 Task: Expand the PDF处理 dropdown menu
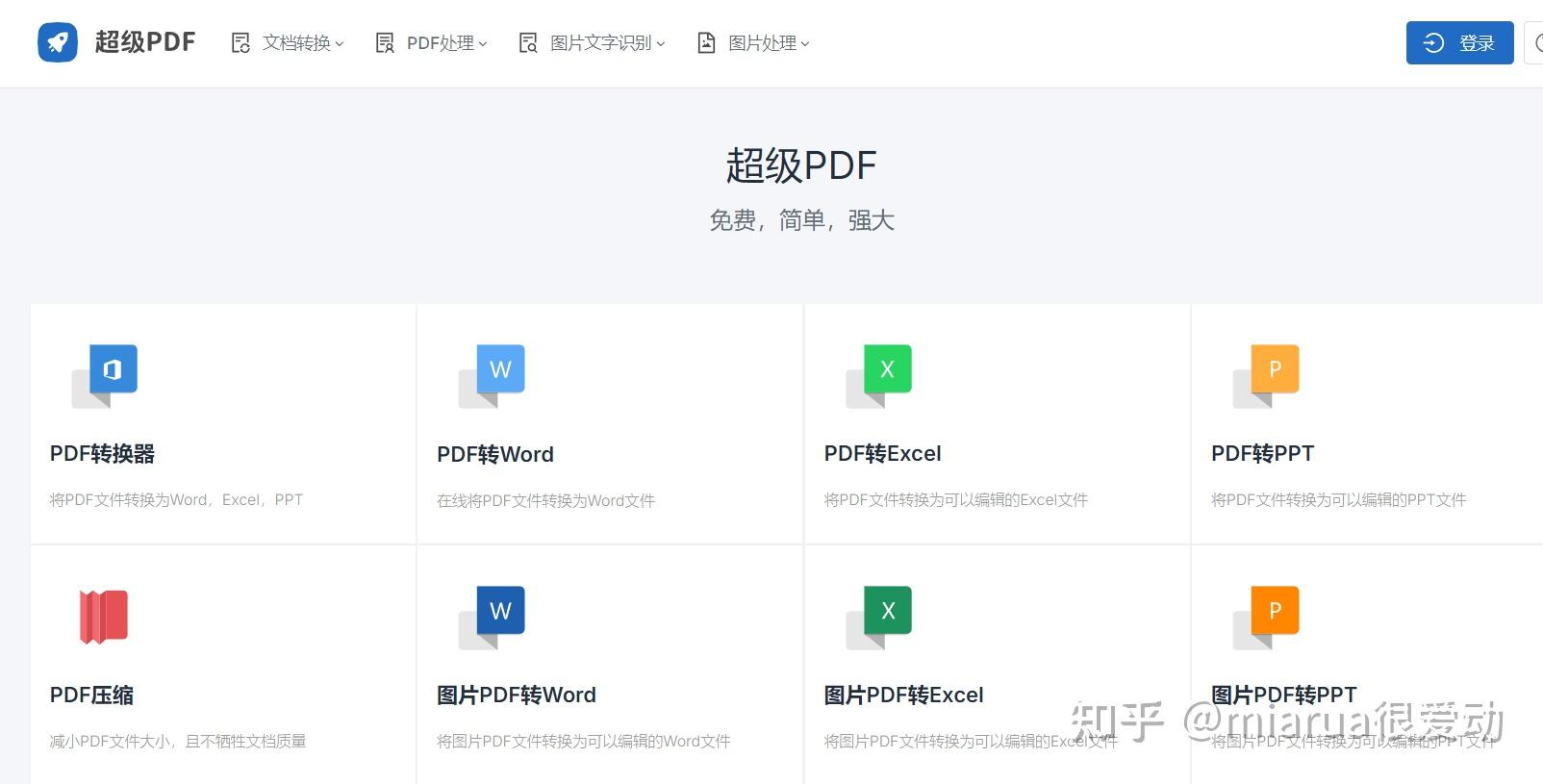click(432, 43)
